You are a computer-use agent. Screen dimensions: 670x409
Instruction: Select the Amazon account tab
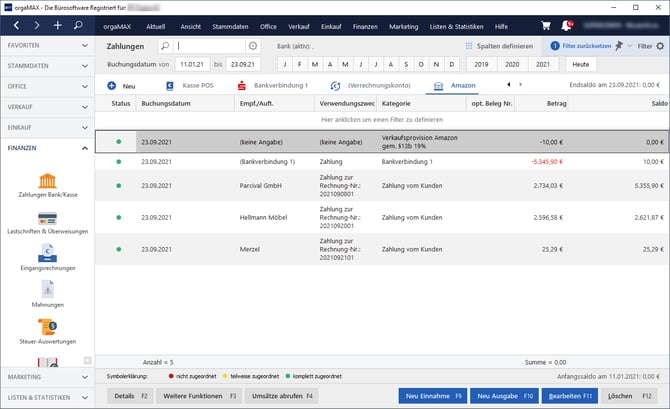tap(454, 85)
